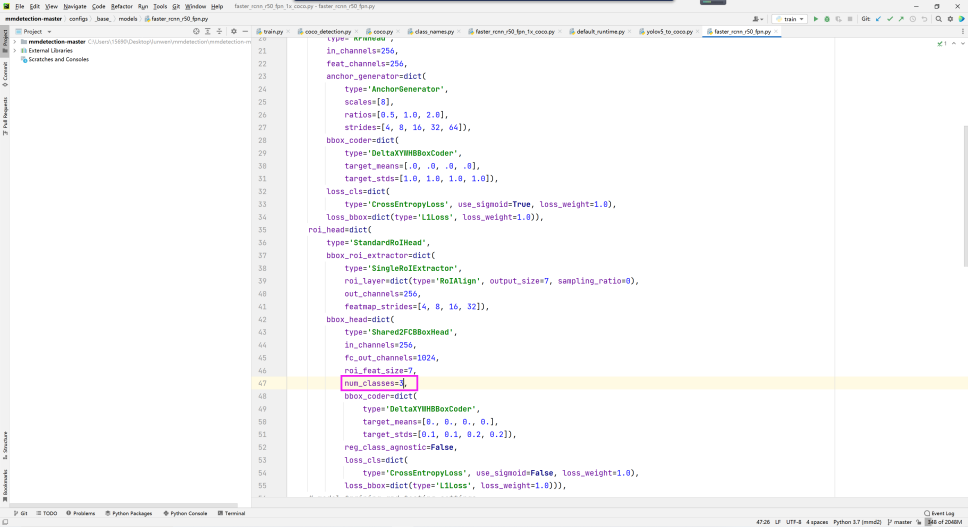Switch to class_names.py tab
This screenshot has width=968, height=527.
pos(434,31)
